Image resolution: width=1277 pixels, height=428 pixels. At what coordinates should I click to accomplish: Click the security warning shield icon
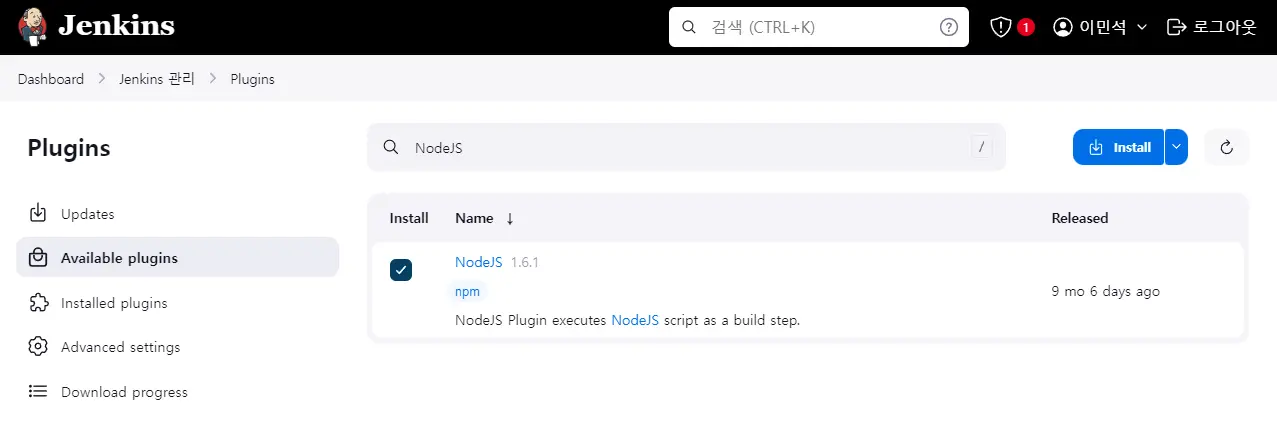coord(1001,27)
